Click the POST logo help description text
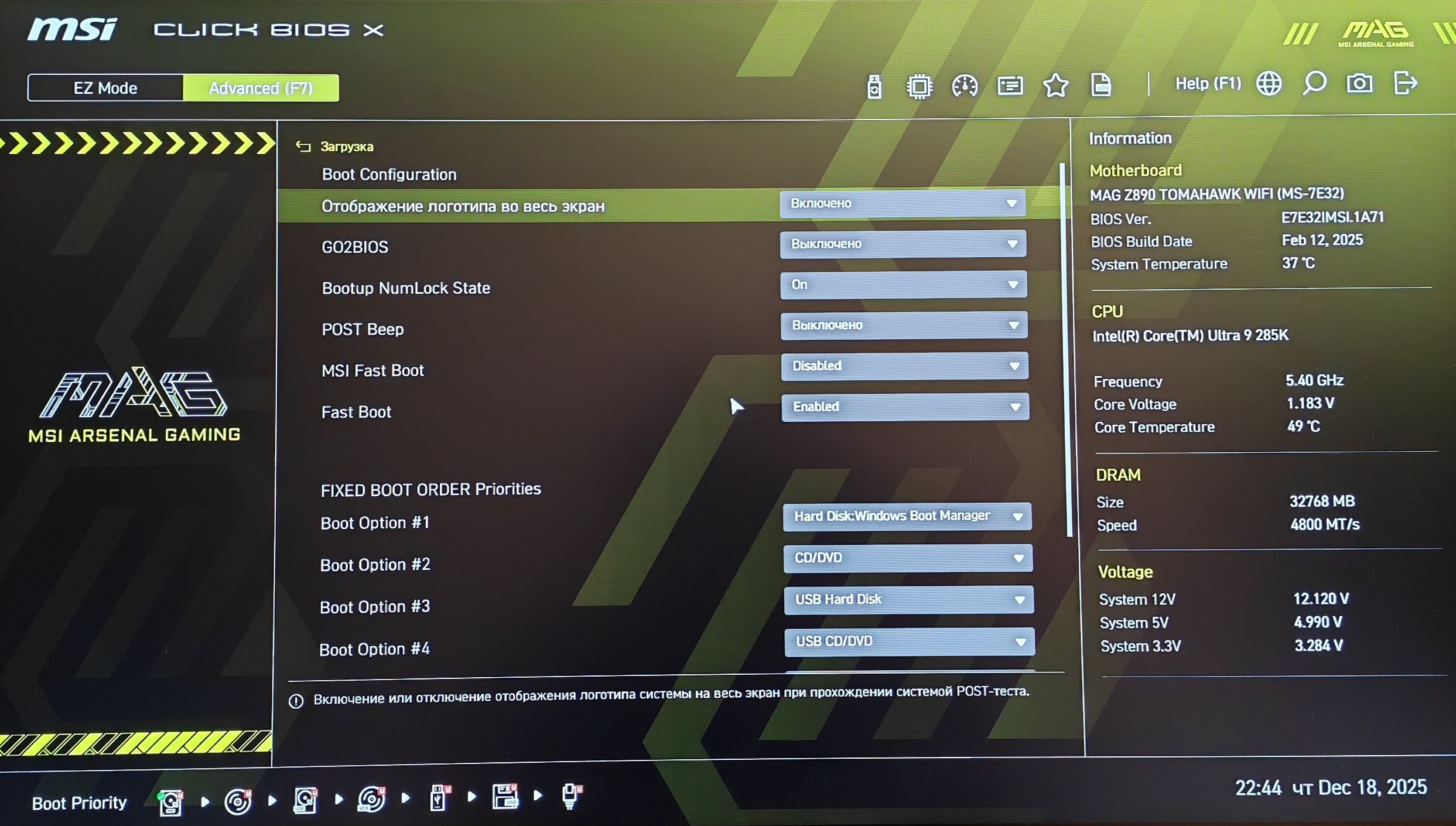The width and height of the screenshot is (1456, 826). (671, 695)
